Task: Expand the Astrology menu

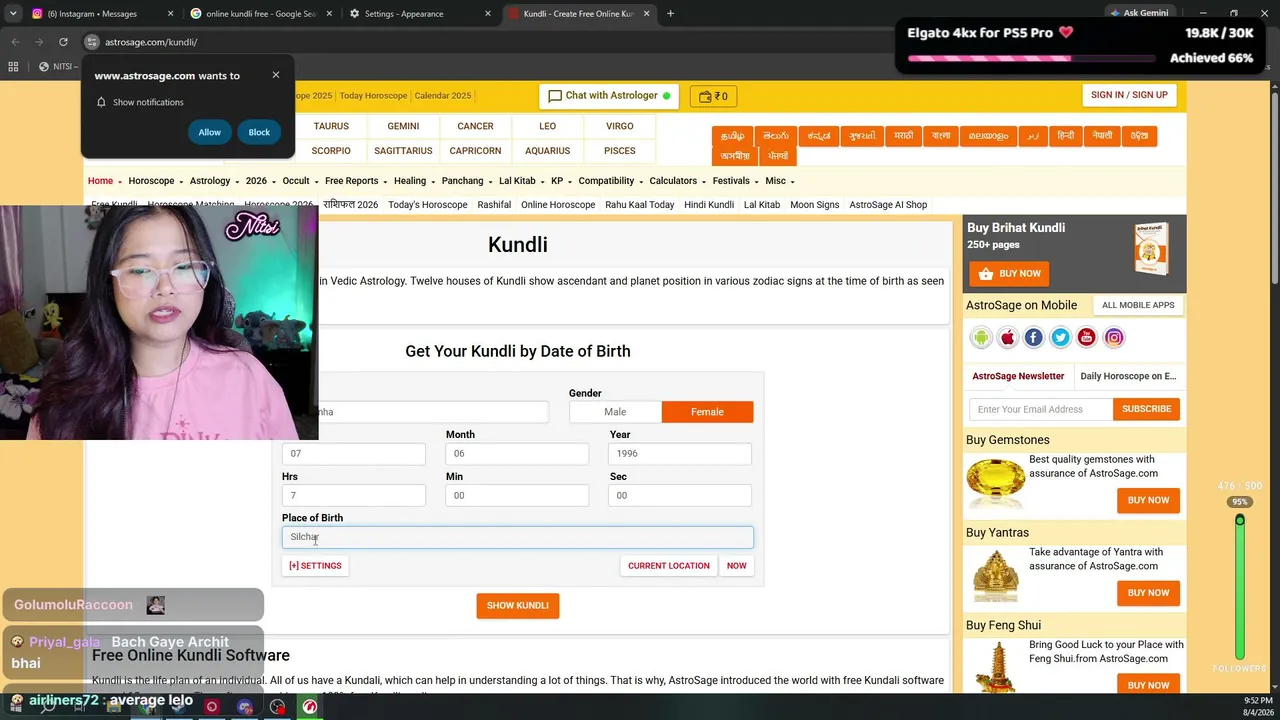Action: point(214,181)
